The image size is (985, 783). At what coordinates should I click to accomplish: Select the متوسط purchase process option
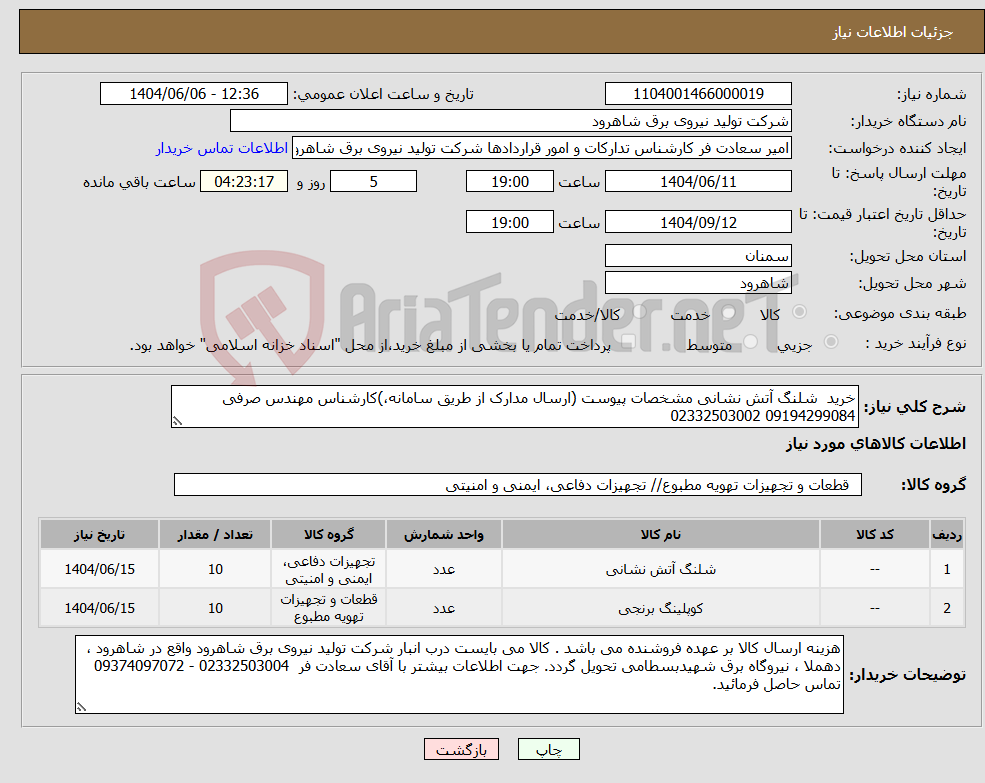click(748, 342)
